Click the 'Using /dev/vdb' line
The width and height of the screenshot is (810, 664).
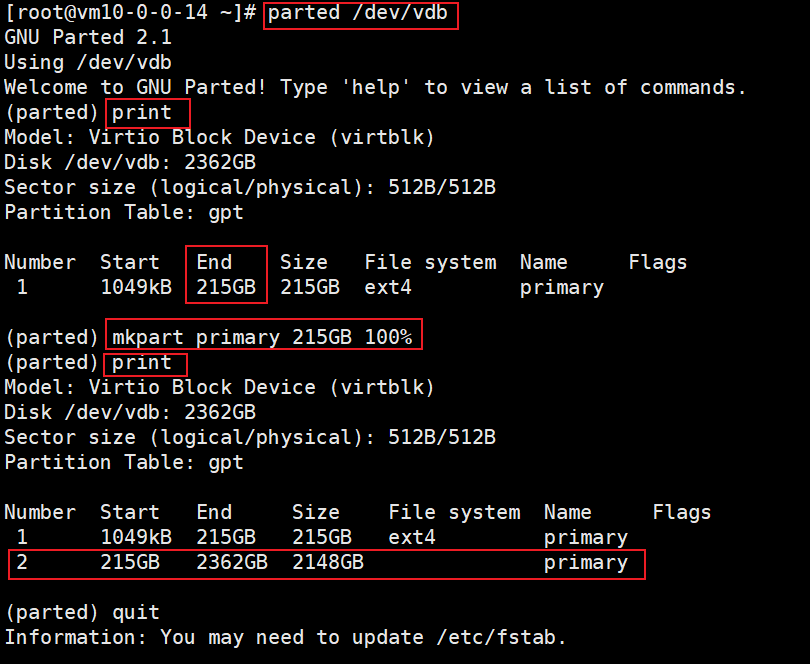coord(88,63)
